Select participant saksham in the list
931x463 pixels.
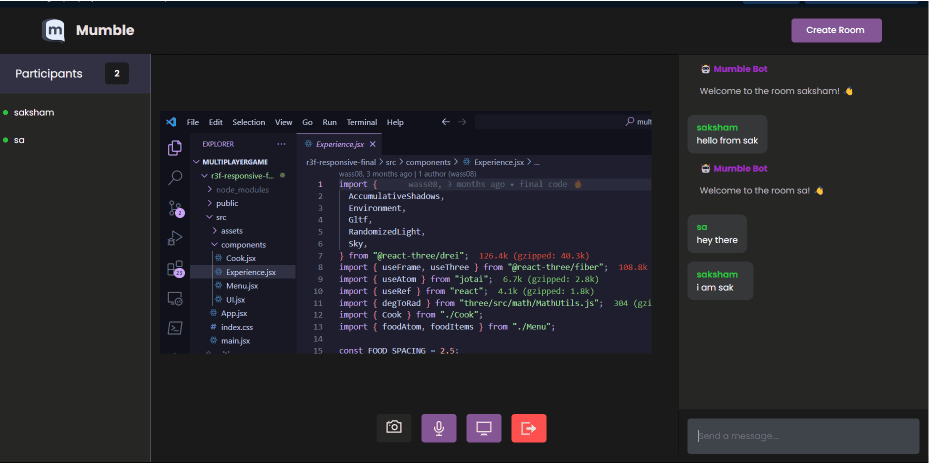34,112
